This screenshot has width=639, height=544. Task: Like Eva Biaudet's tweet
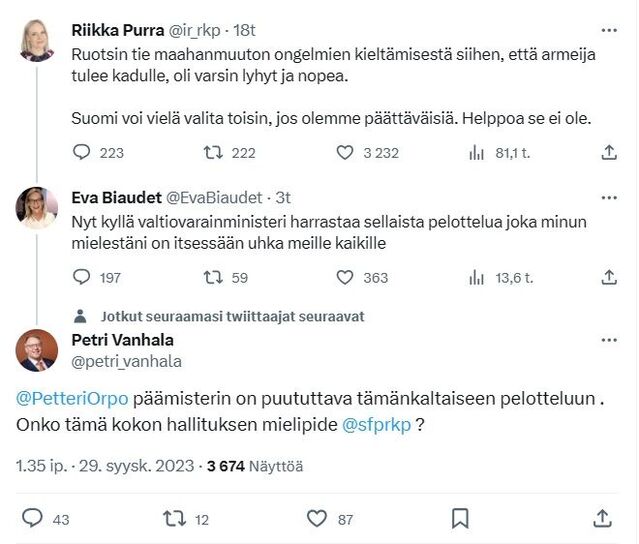[345, 277]
